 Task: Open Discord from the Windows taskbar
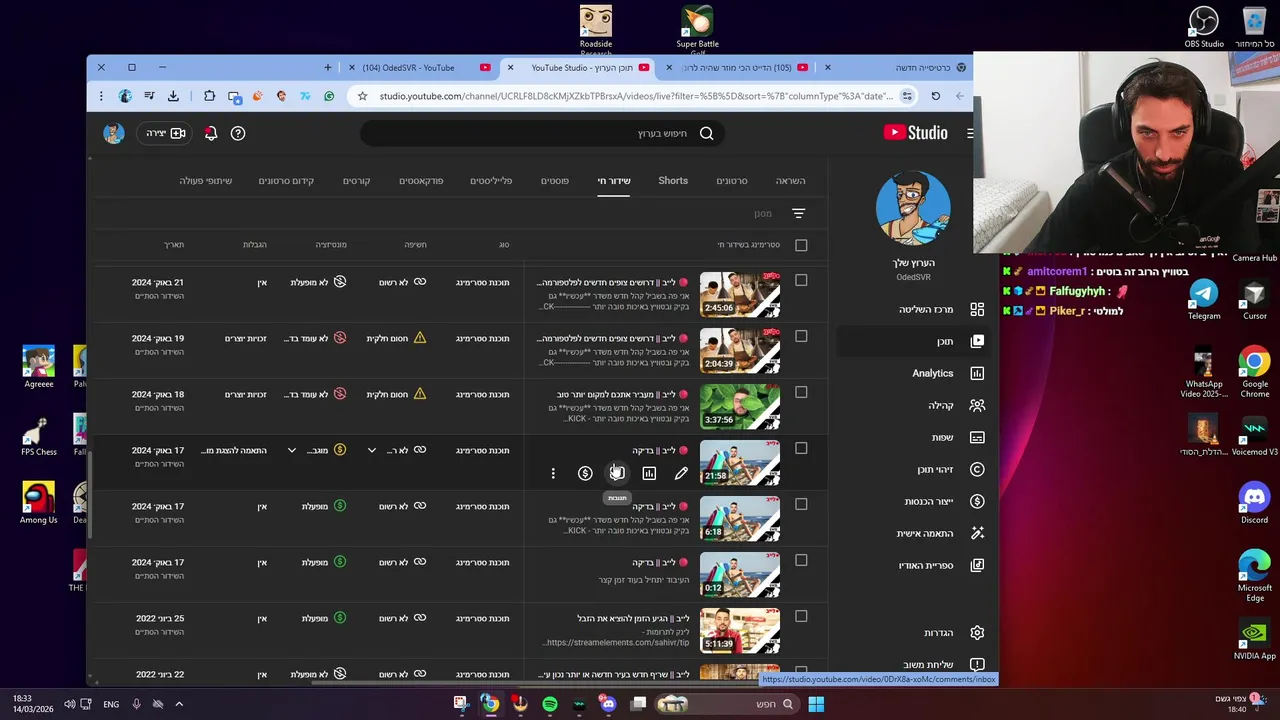pos(608,704)
